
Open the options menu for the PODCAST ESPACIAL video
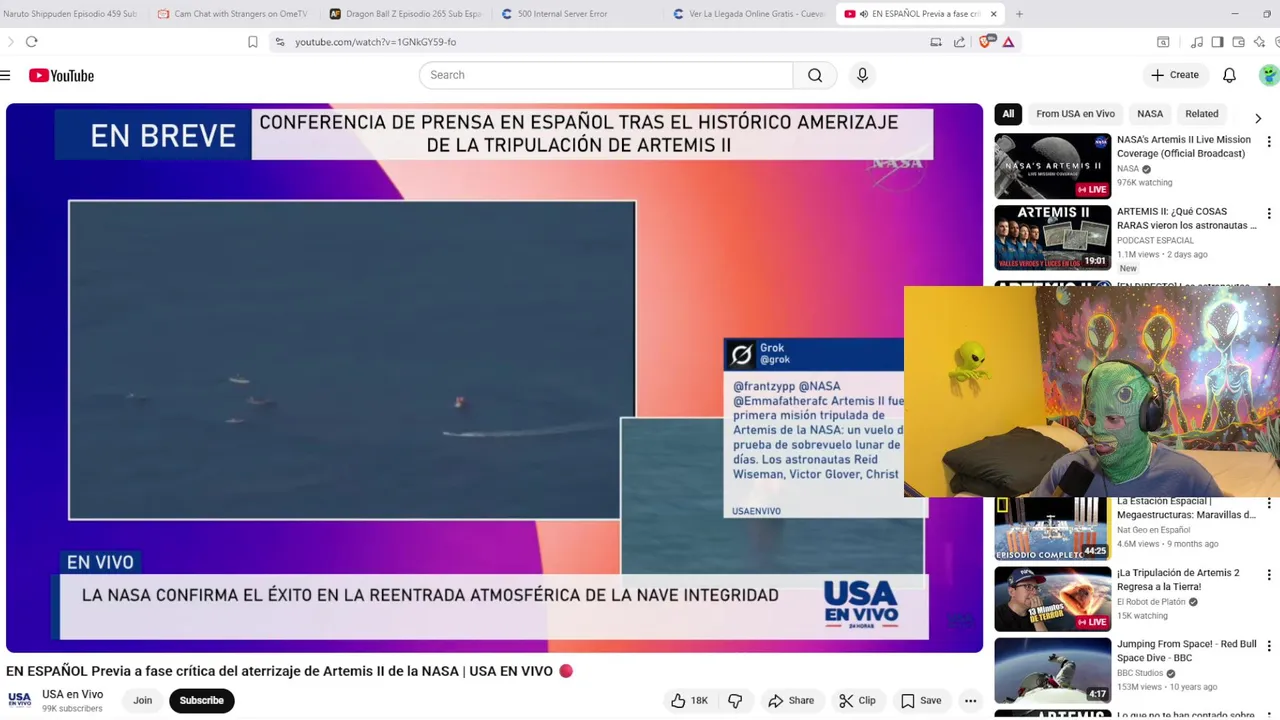tap(1269, 214)
